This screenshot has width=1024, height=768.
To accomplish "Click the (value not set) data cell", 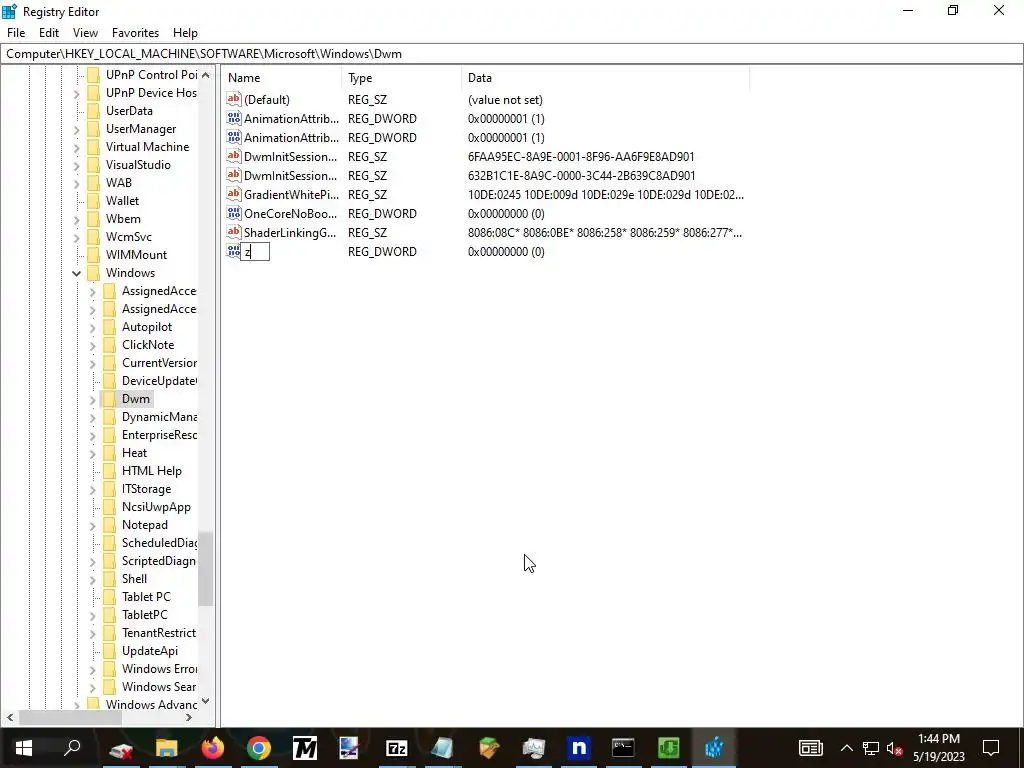I will (505, 100).
